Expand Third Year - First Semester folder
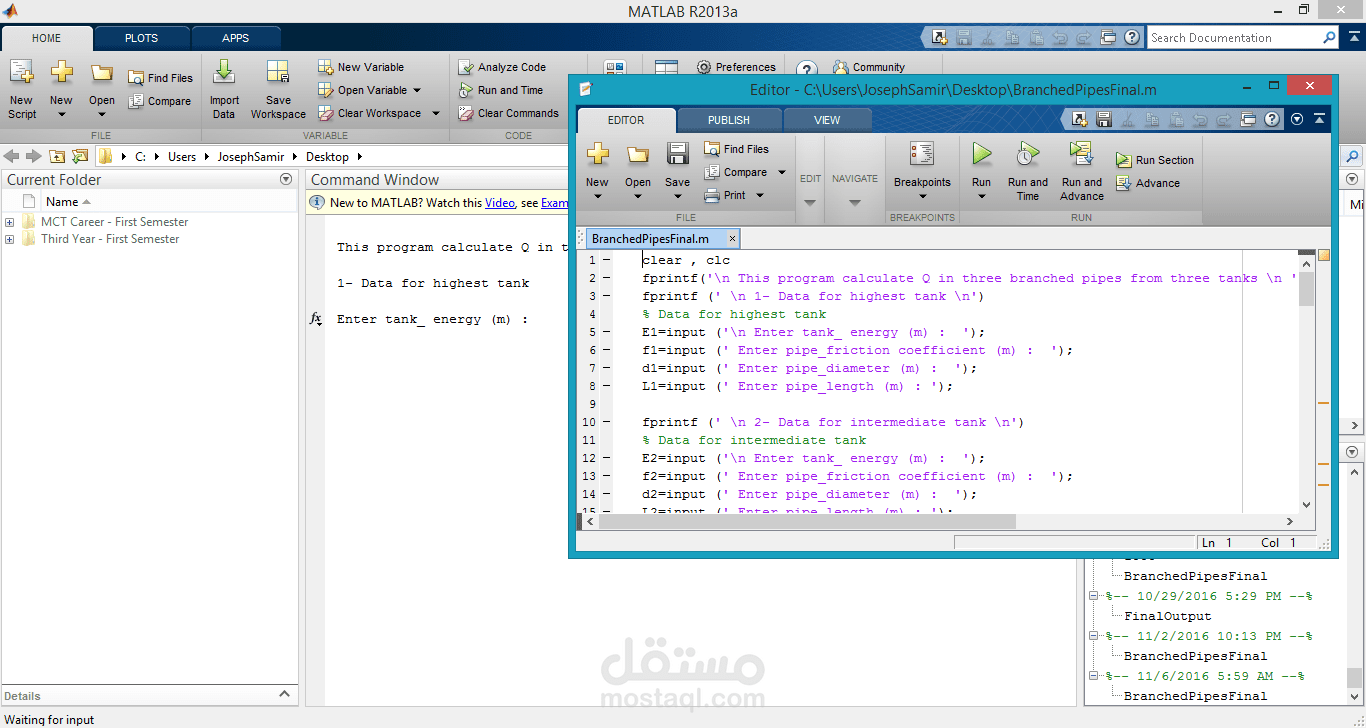The image size is (1366, 728). coord(10,239)
